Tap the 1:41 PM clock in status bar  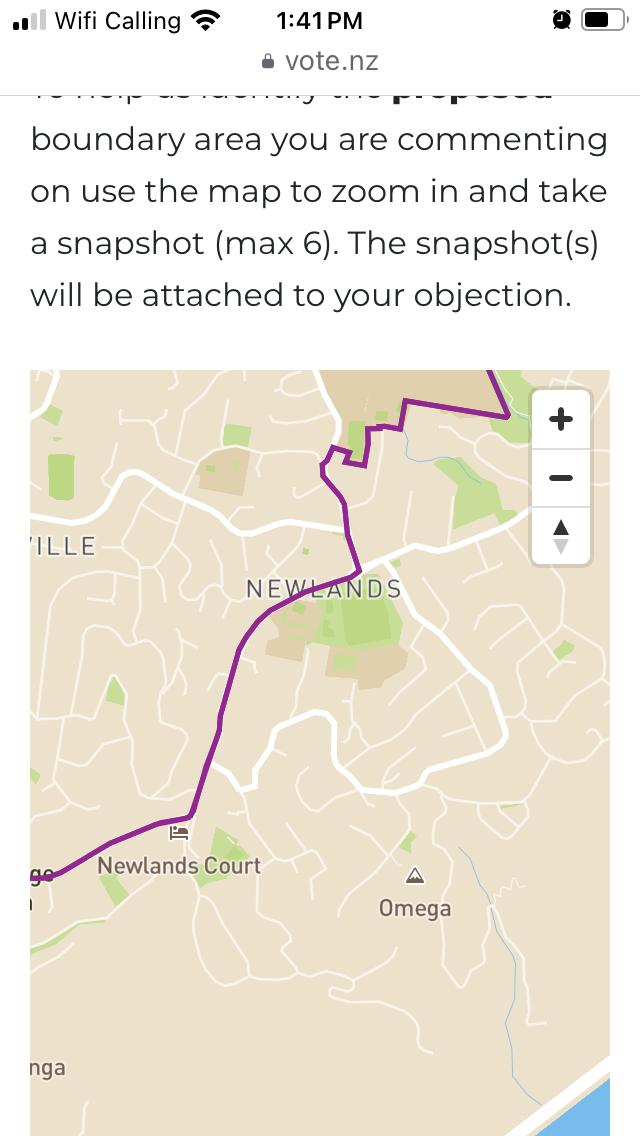coord(317,20)
